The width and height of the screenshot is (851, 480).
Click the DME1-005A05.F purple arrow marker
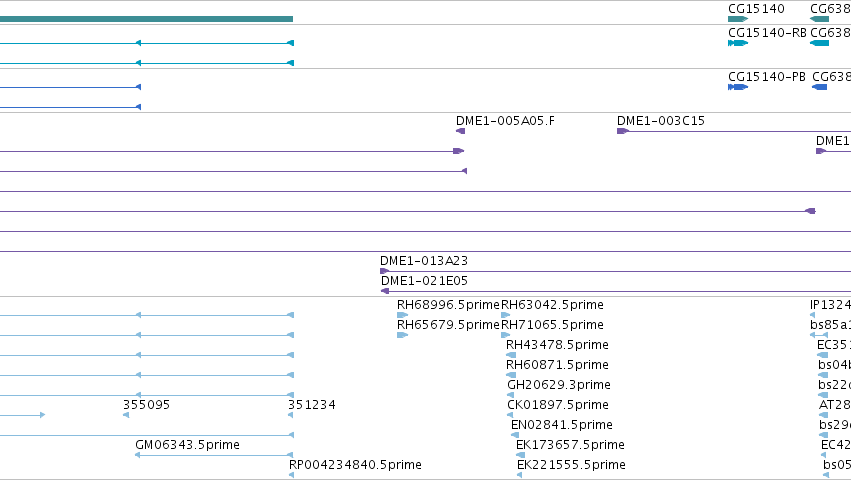pos(460,131)
